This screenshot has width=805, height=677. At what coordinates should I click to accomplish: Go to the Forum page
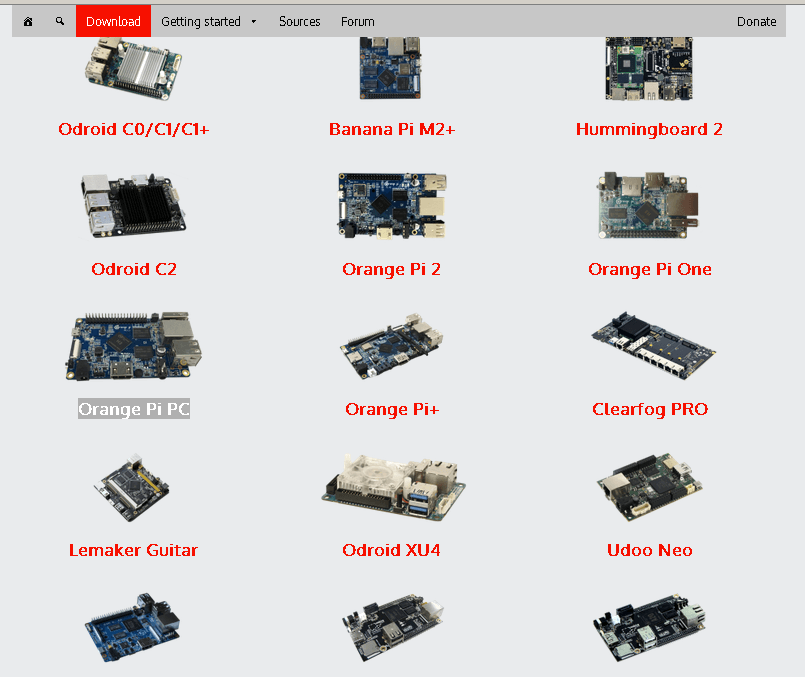point(358,22)
